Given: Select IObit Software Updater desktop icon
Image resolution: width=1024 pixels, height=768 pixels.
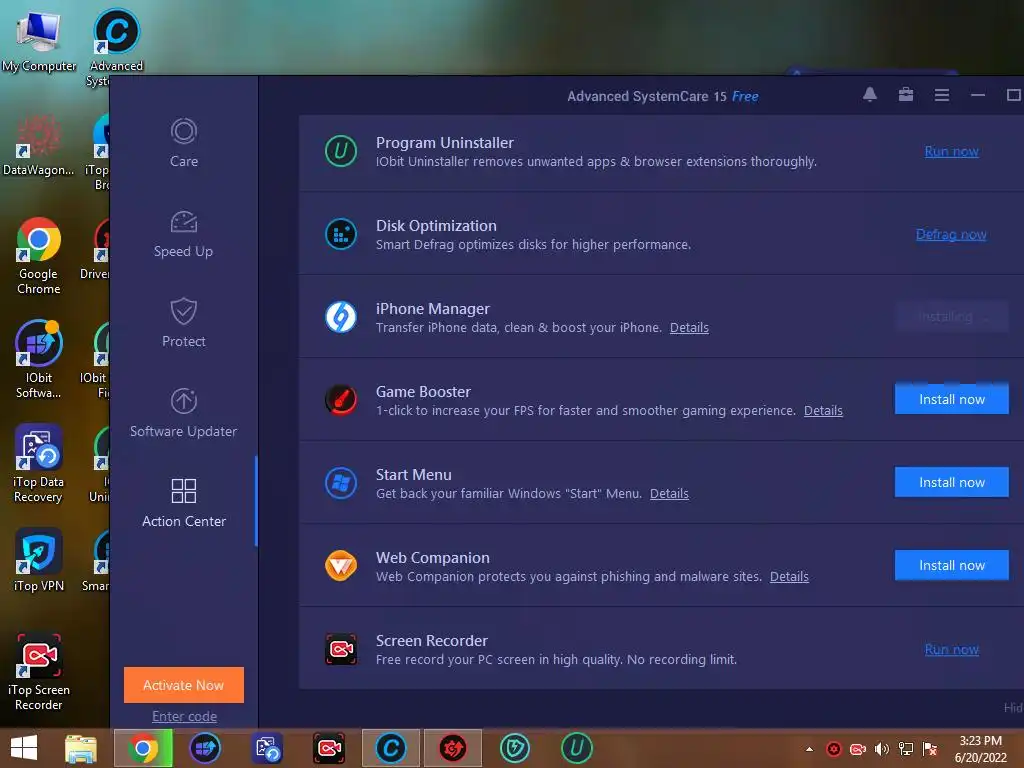Looking at the screenshot, I should (39, 359).
